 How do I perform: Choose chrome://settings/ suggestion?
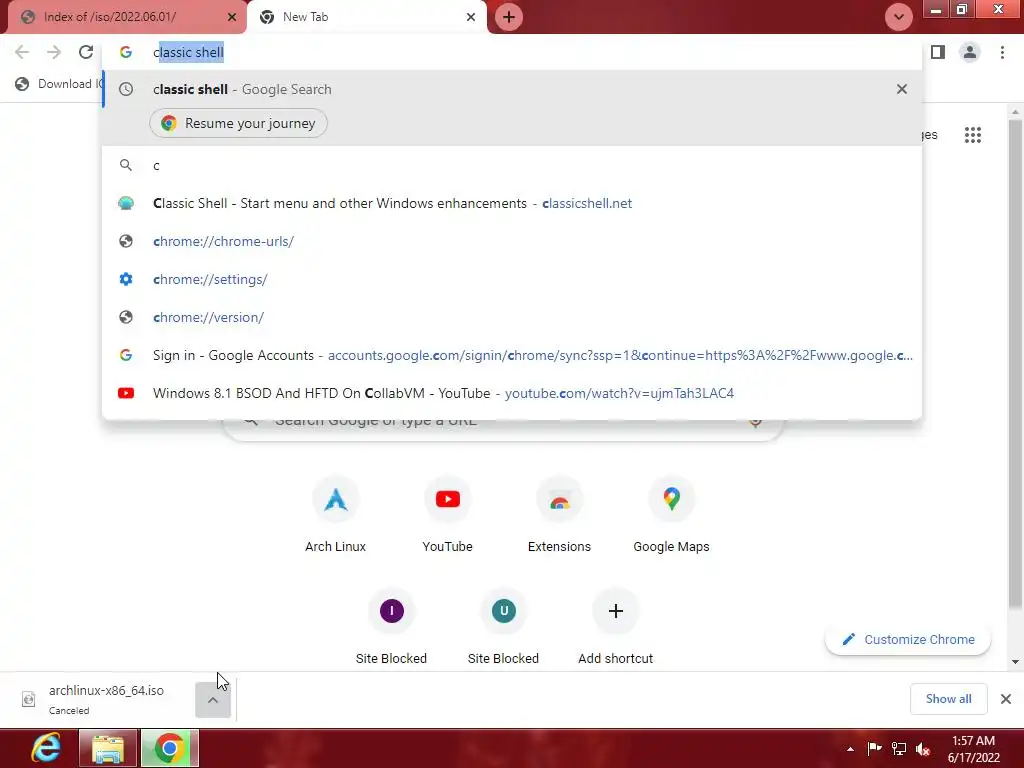512,279
